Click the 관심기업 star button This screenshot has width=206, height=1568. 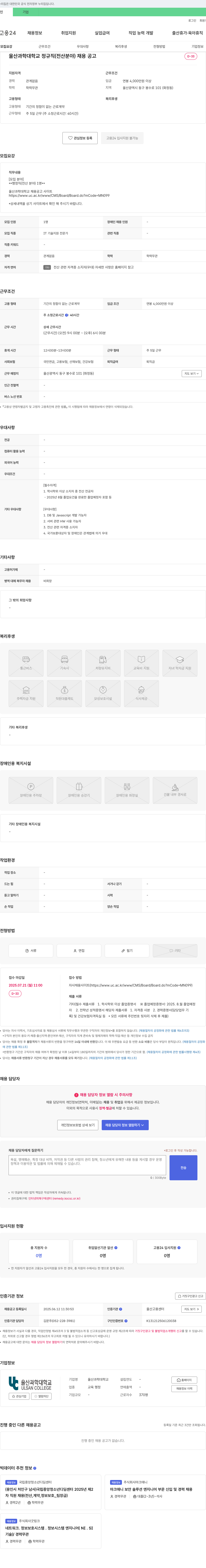tap(19, 1396)
